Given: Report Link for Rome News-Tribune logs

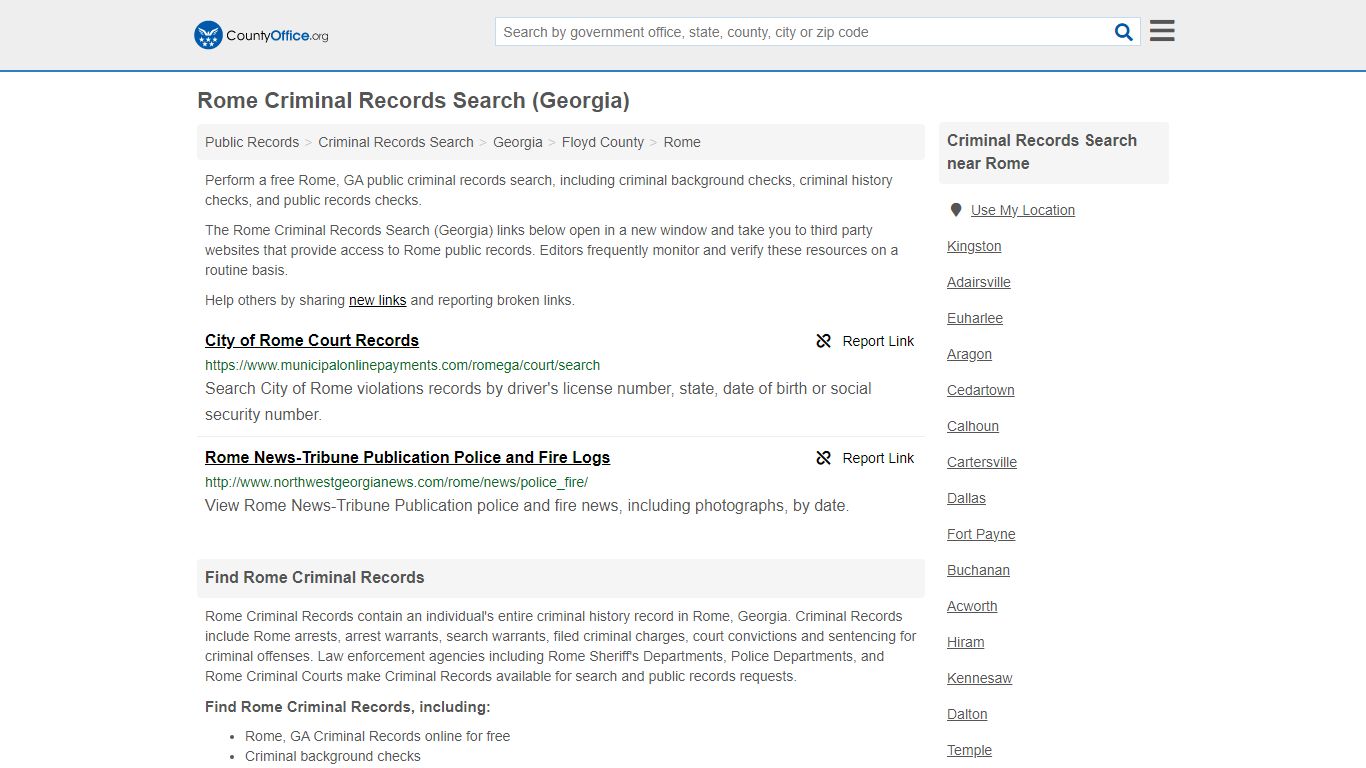Looking at the screenshot, I should (878, 458).
